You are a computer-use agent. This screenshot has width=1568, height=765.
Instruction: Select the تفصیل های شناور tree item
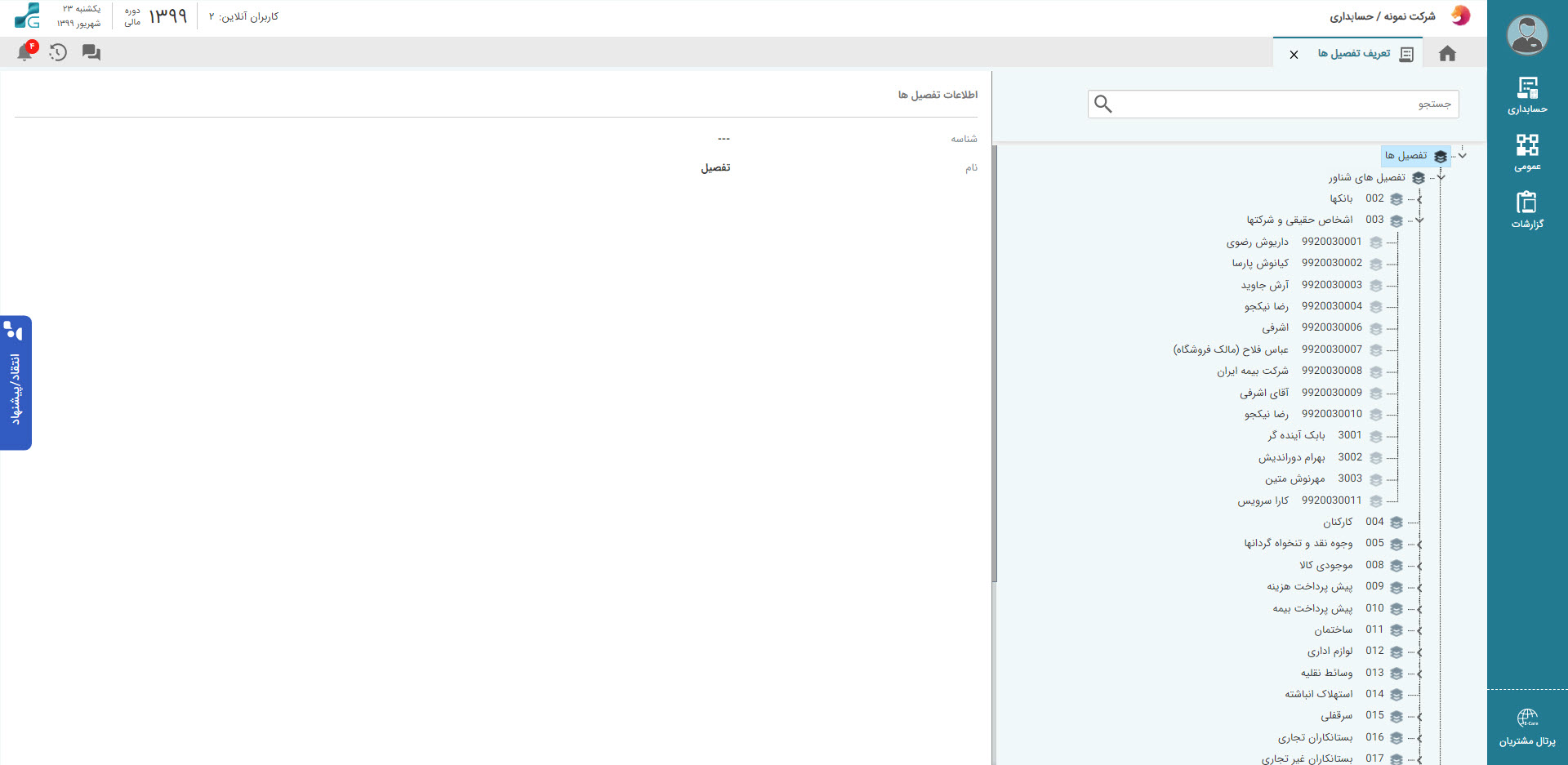point(1377,177)
